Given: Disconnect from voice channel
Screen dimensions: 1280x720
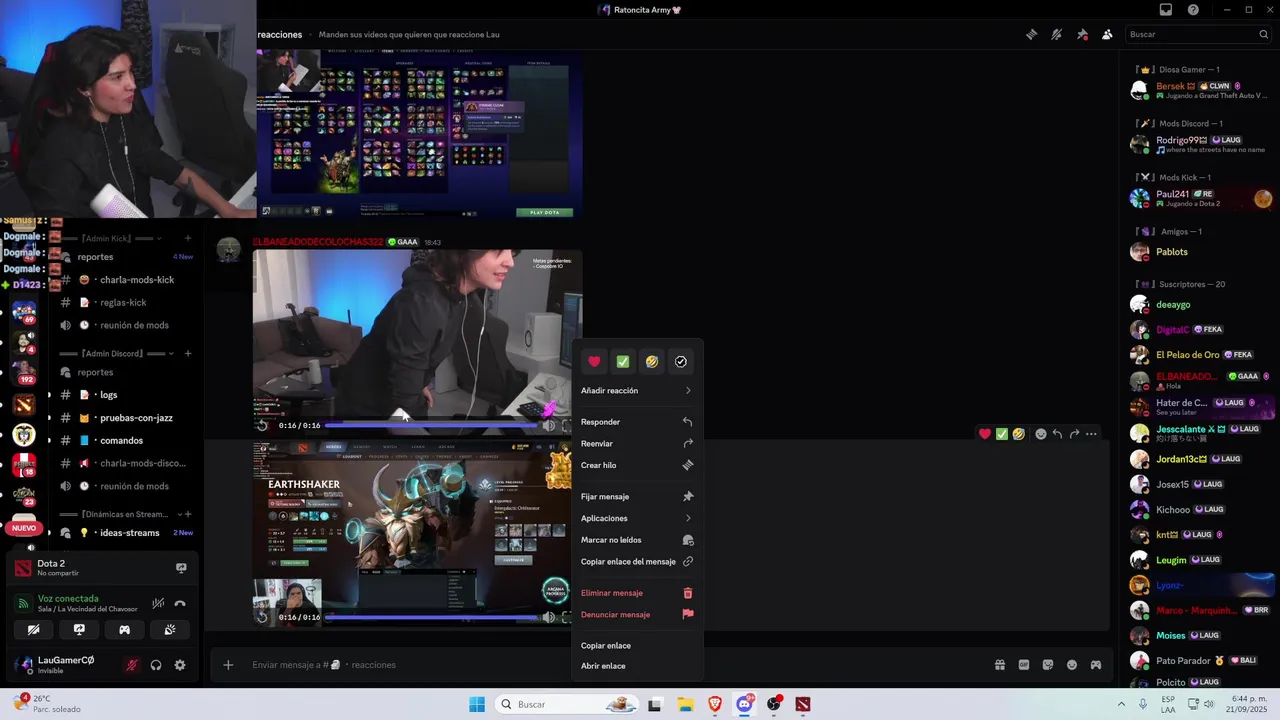Looking at the screenshot, I should point(180,604).
